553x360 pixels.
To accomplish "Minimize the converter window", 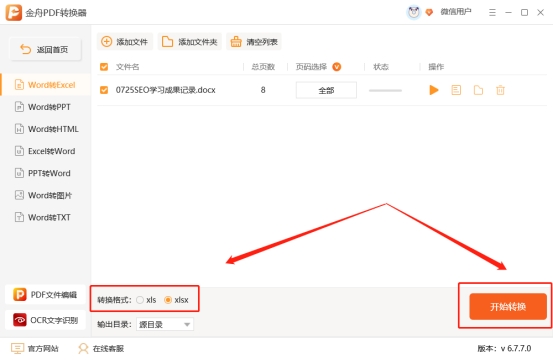I will (x=508, y=13).
